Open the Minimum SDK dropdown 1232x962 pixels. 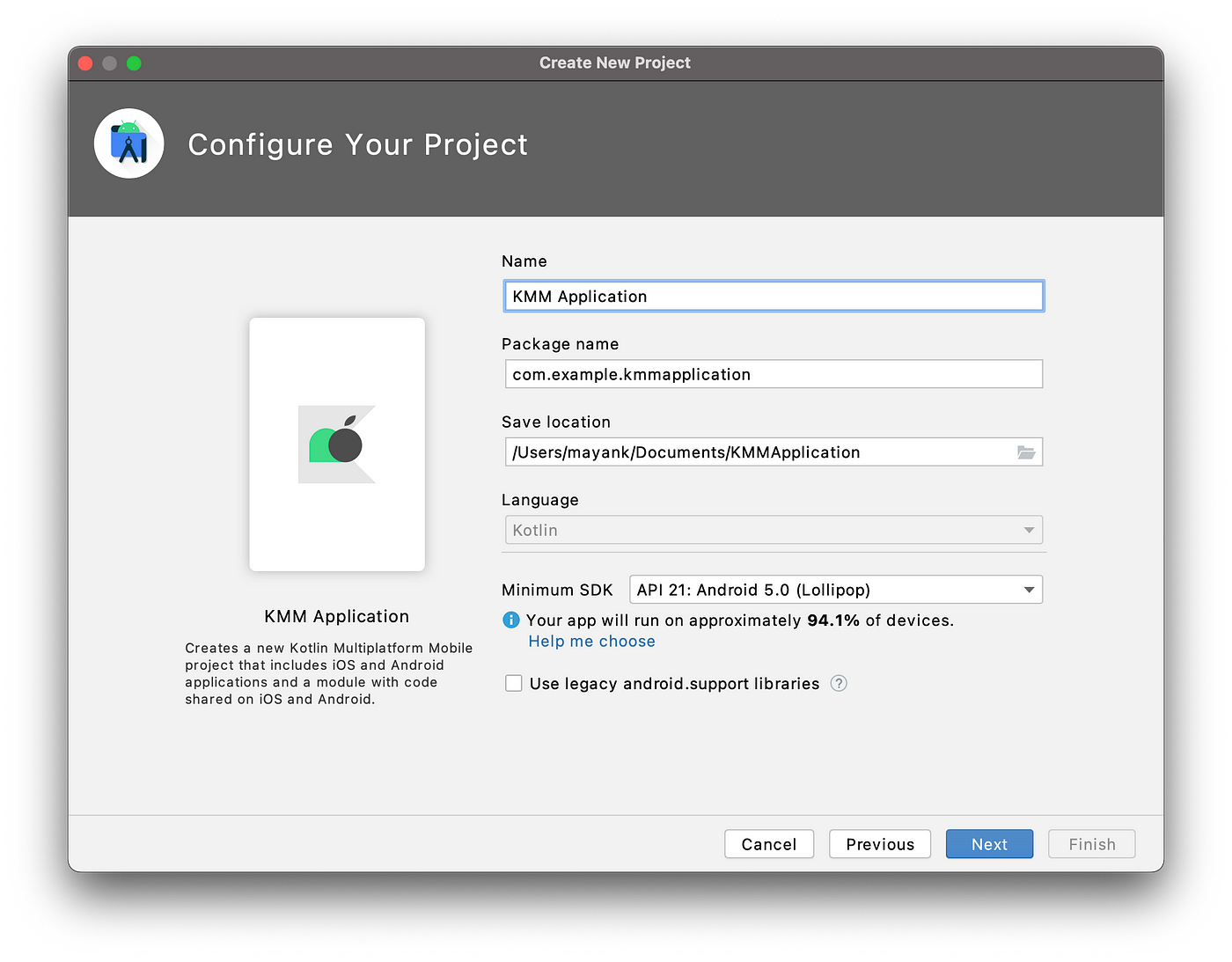[836, 590]
